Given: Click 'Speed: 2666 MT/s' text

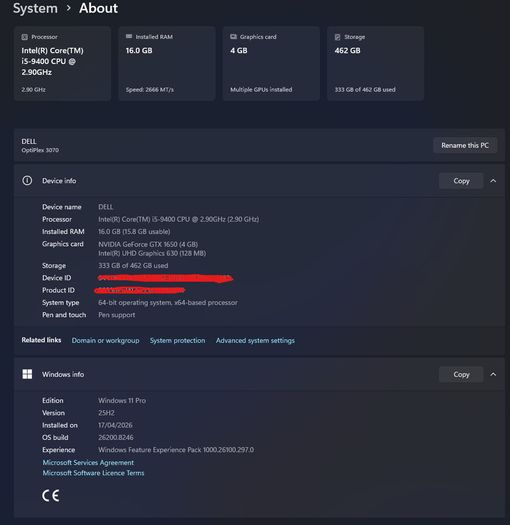Looking at the screenshot, I should pyautogui.click(x=150, y=90).
